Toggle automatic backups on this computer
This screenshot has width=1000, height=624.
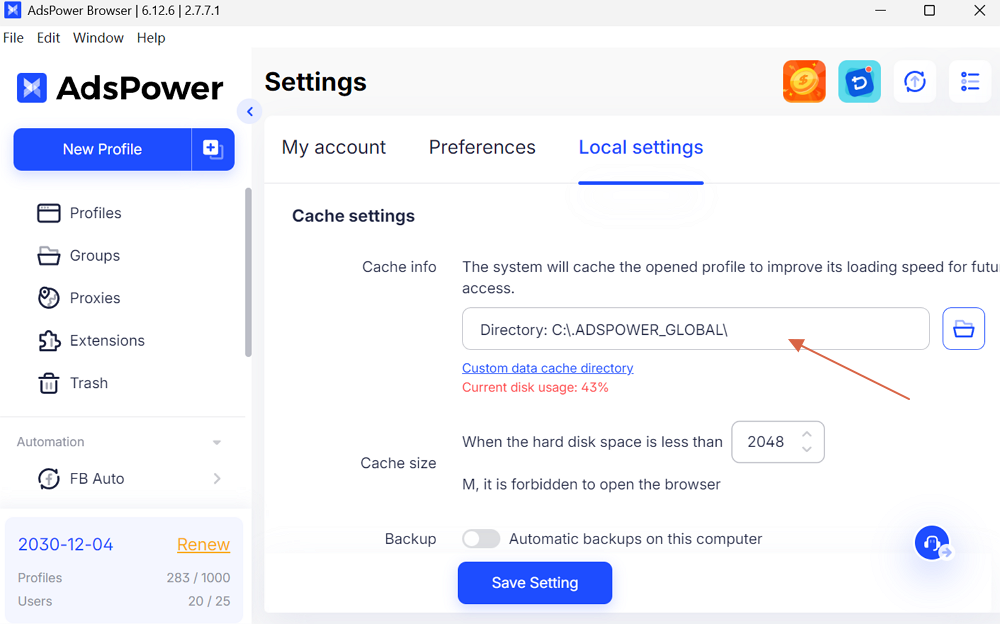(481, 539)
